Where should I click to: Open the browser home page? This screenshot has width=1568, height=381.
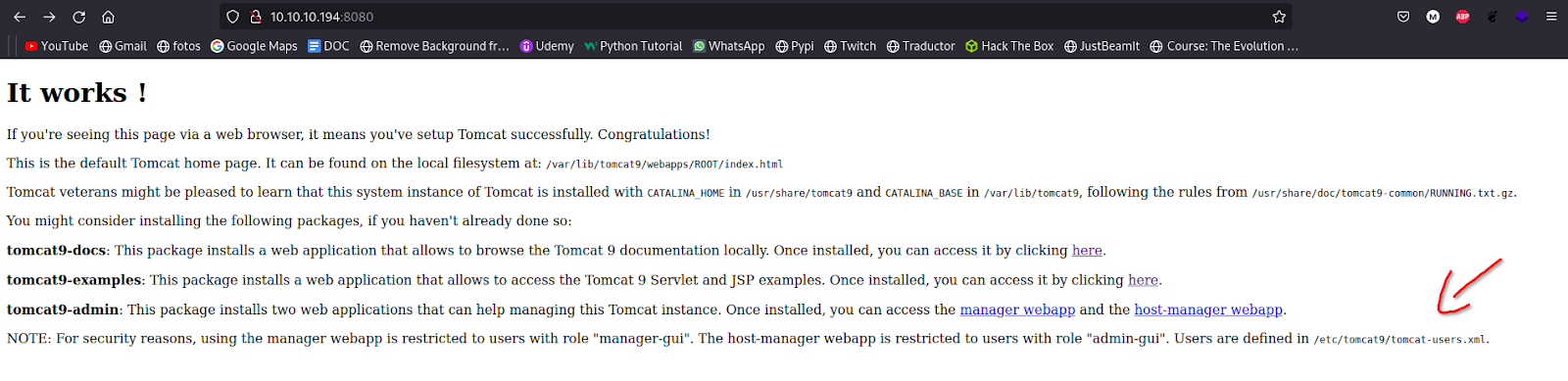[x=108, y=17]
